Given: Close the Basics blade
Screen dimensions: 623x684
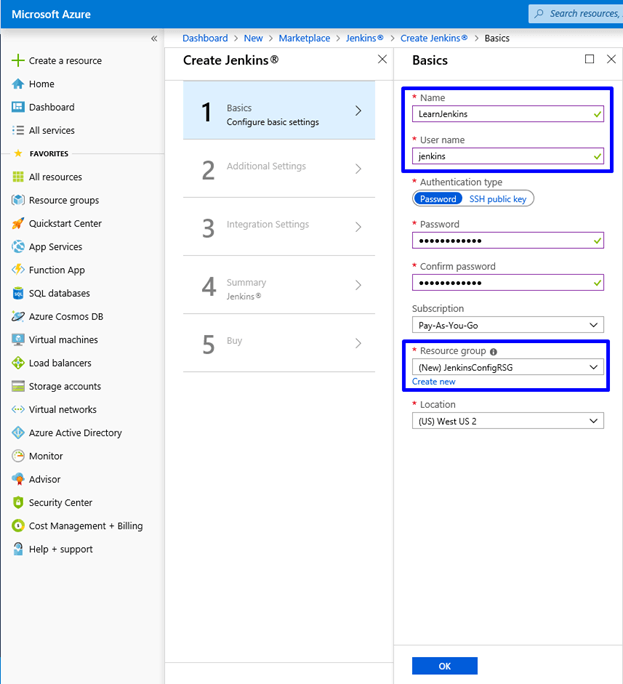Looking at the screenshot, I should pos(611,59).
